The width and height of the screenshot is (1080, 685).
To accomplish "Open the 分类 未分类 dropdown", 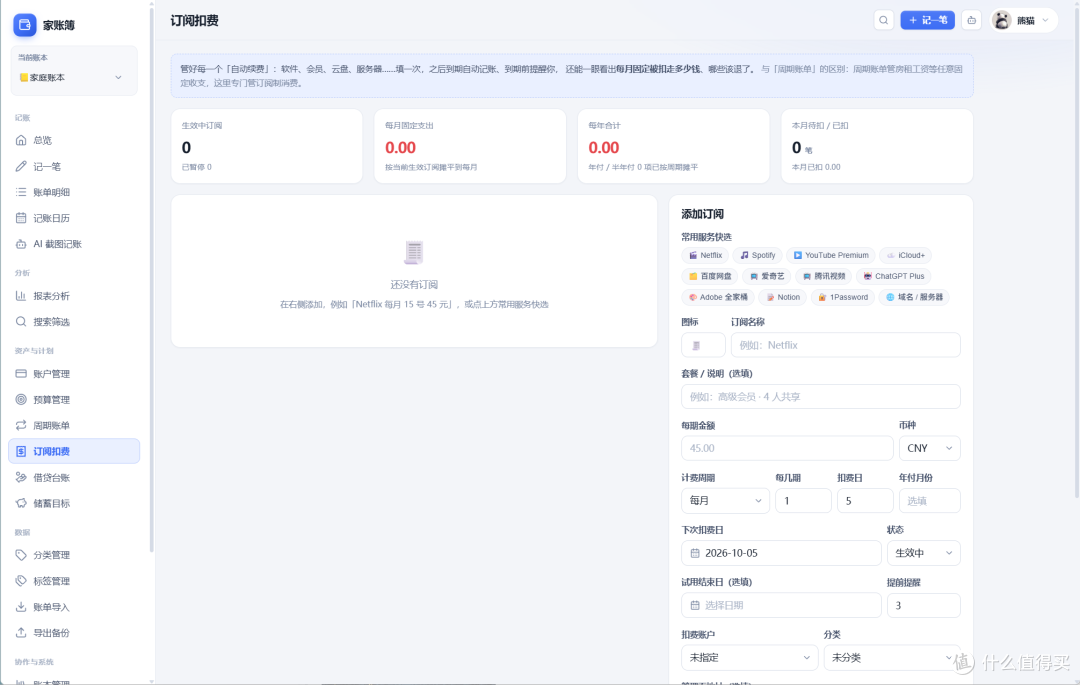I will click(891, 657).
